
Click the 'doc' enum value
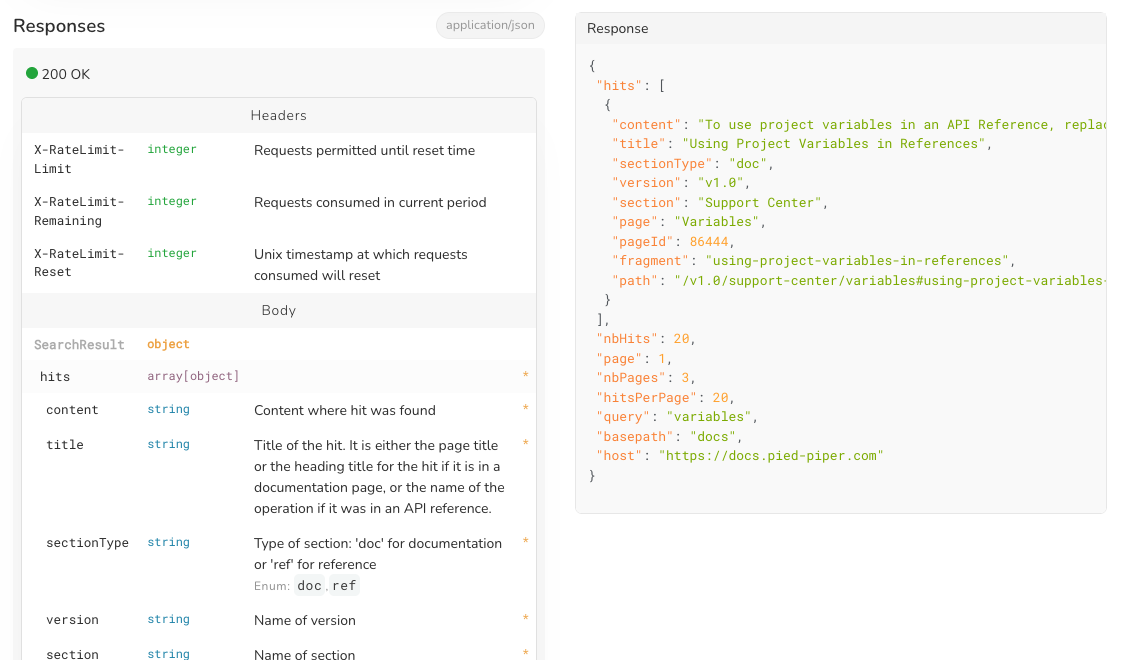310,586
